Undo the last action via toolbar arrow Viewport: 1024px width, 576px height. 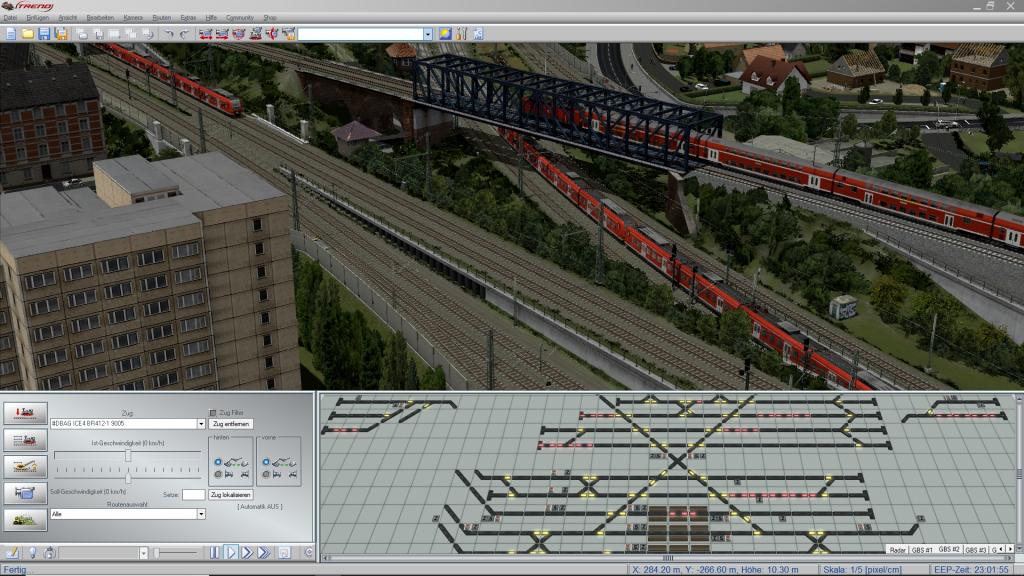[x=169, y=33]
